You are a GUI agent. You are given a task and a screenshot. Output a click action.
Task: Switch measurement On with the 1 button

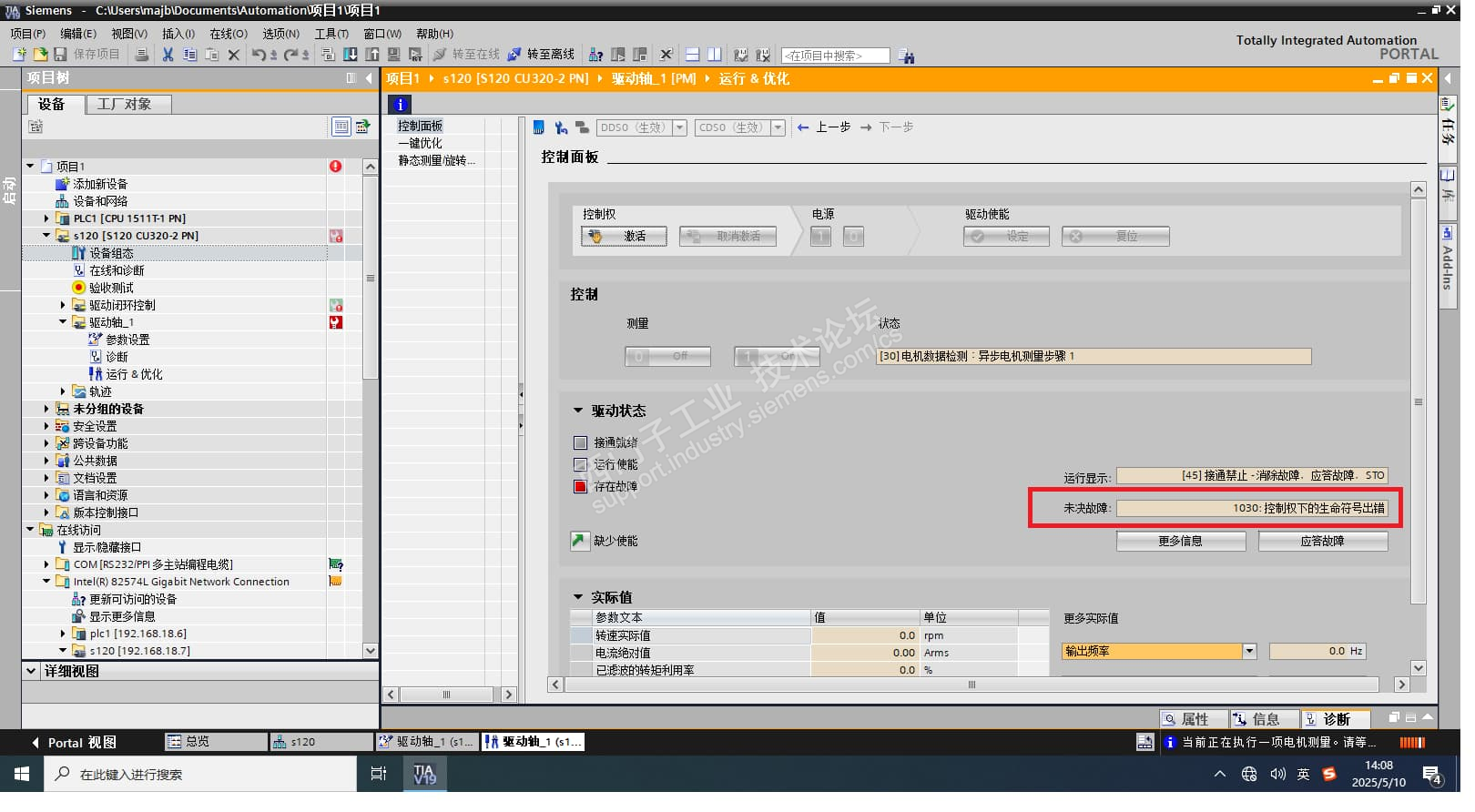[x=777, y=356]
